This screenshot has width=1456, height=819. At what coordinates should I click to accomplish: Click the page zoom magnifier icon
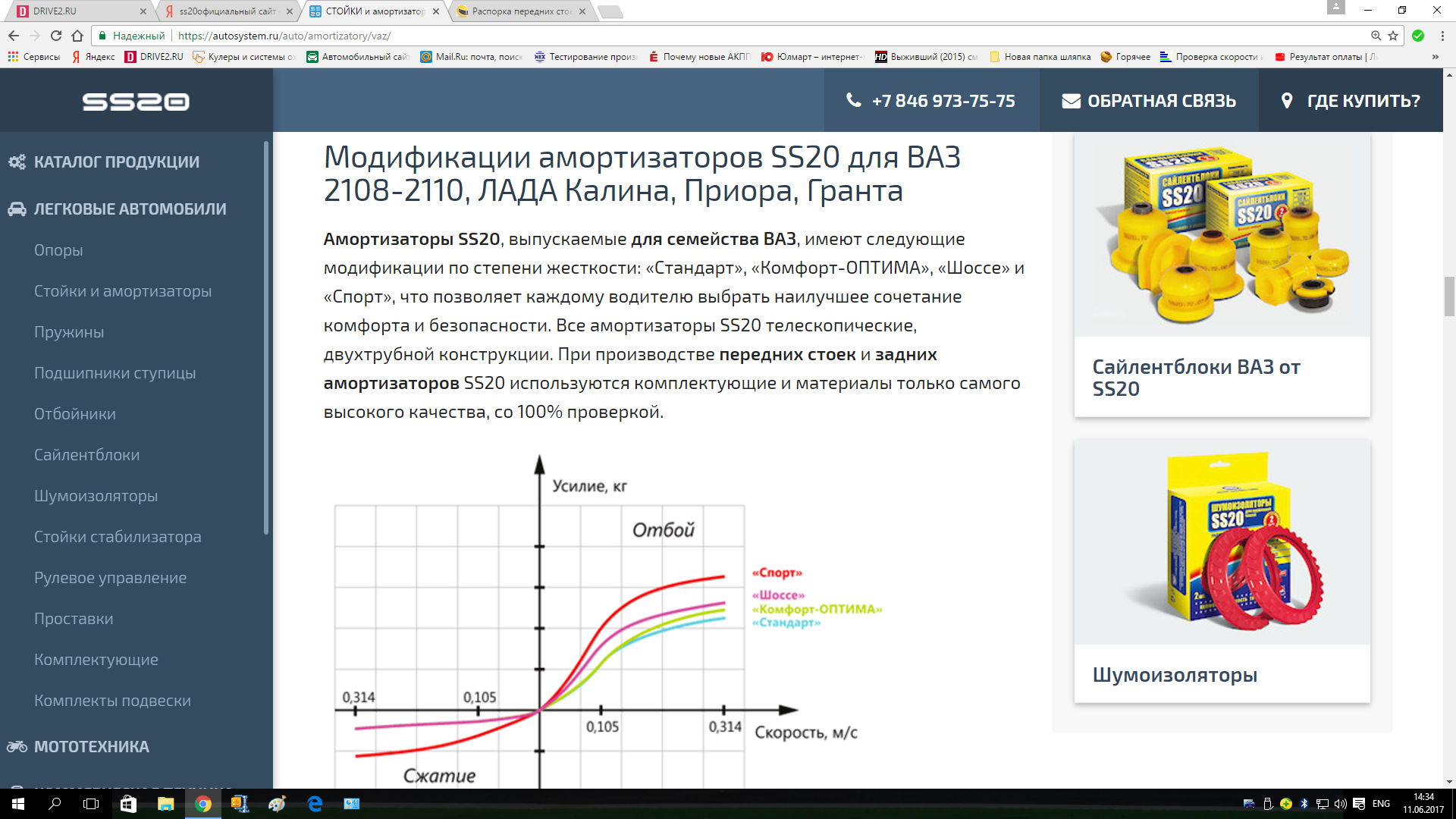tap(1376, 36)
